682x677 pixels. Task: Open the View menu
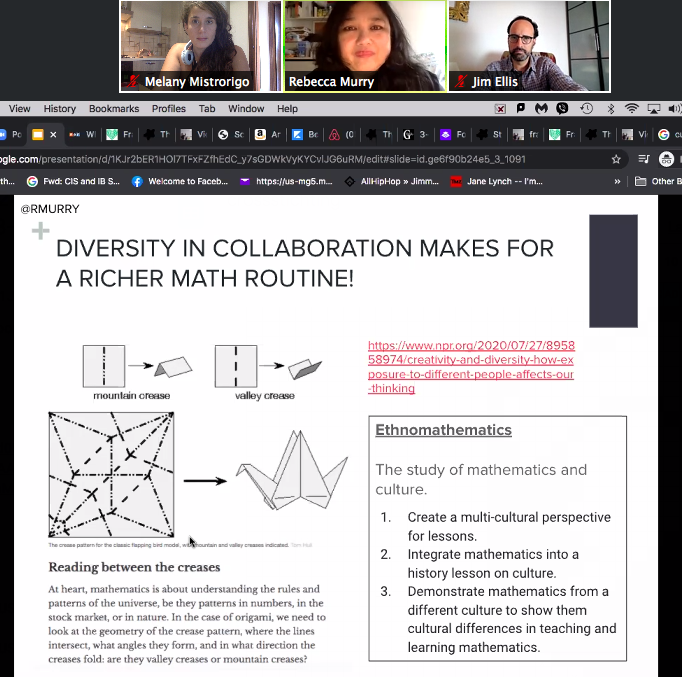[20, 109]
